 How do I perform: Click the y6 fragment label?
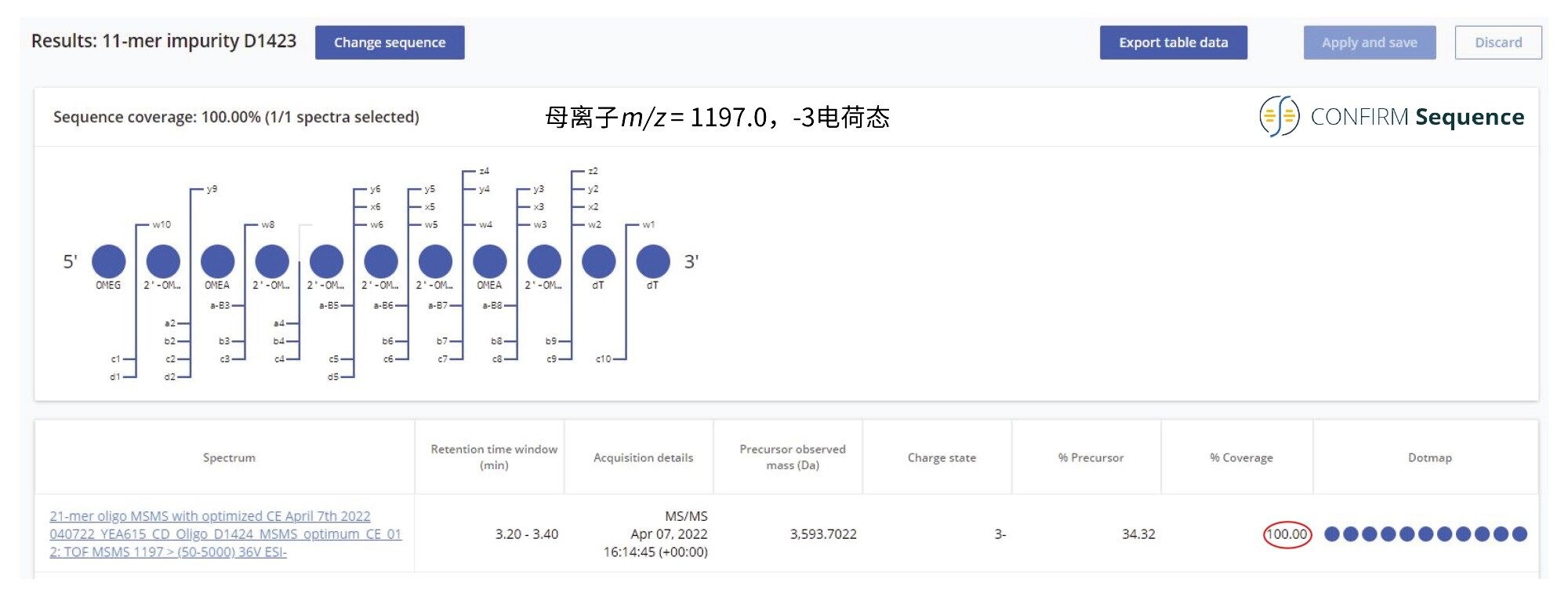(375, 189)
